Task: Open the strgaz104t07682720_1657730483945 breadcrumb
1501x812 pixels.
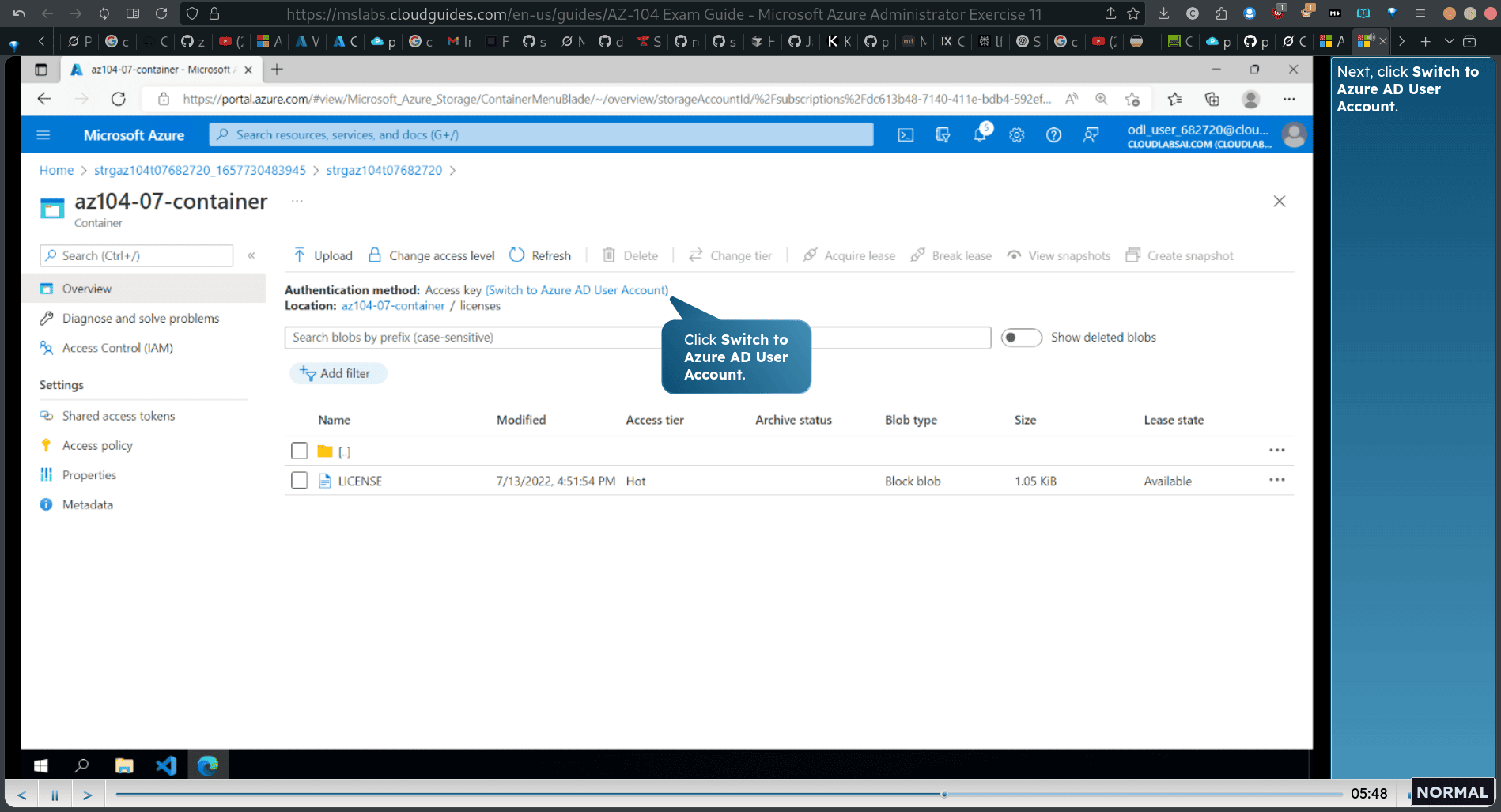Action: point(199,170)
